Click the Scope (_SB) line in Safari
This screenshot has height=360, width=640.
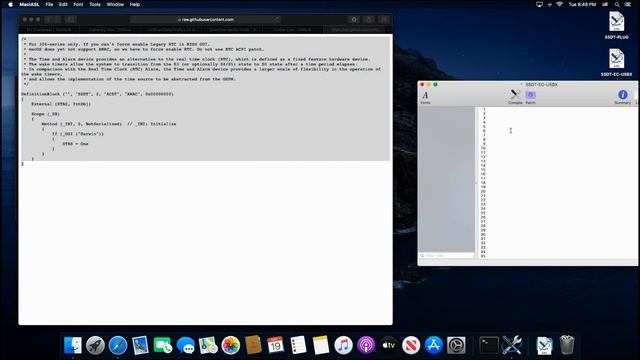(45, 114)
